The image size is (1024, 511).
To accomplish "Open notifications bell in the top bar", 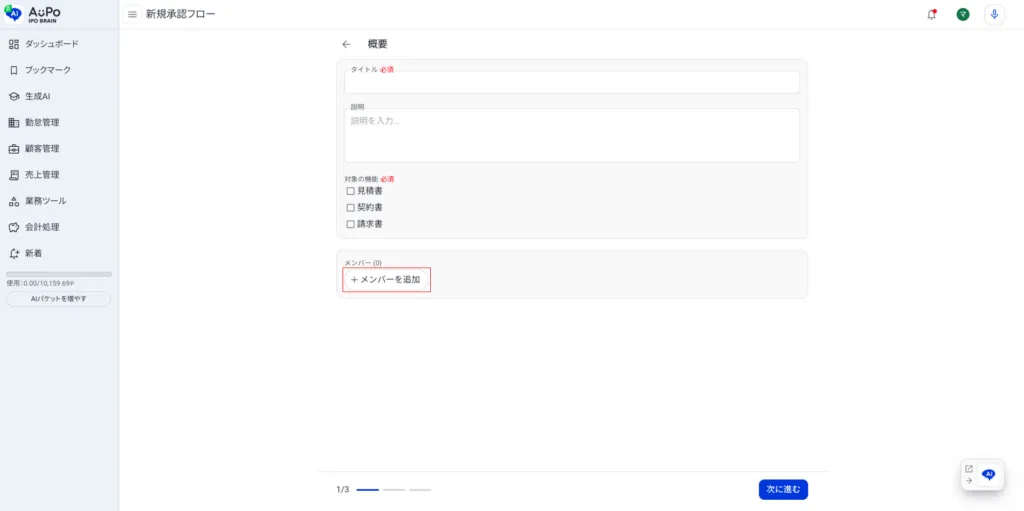I will coord(931,14).
